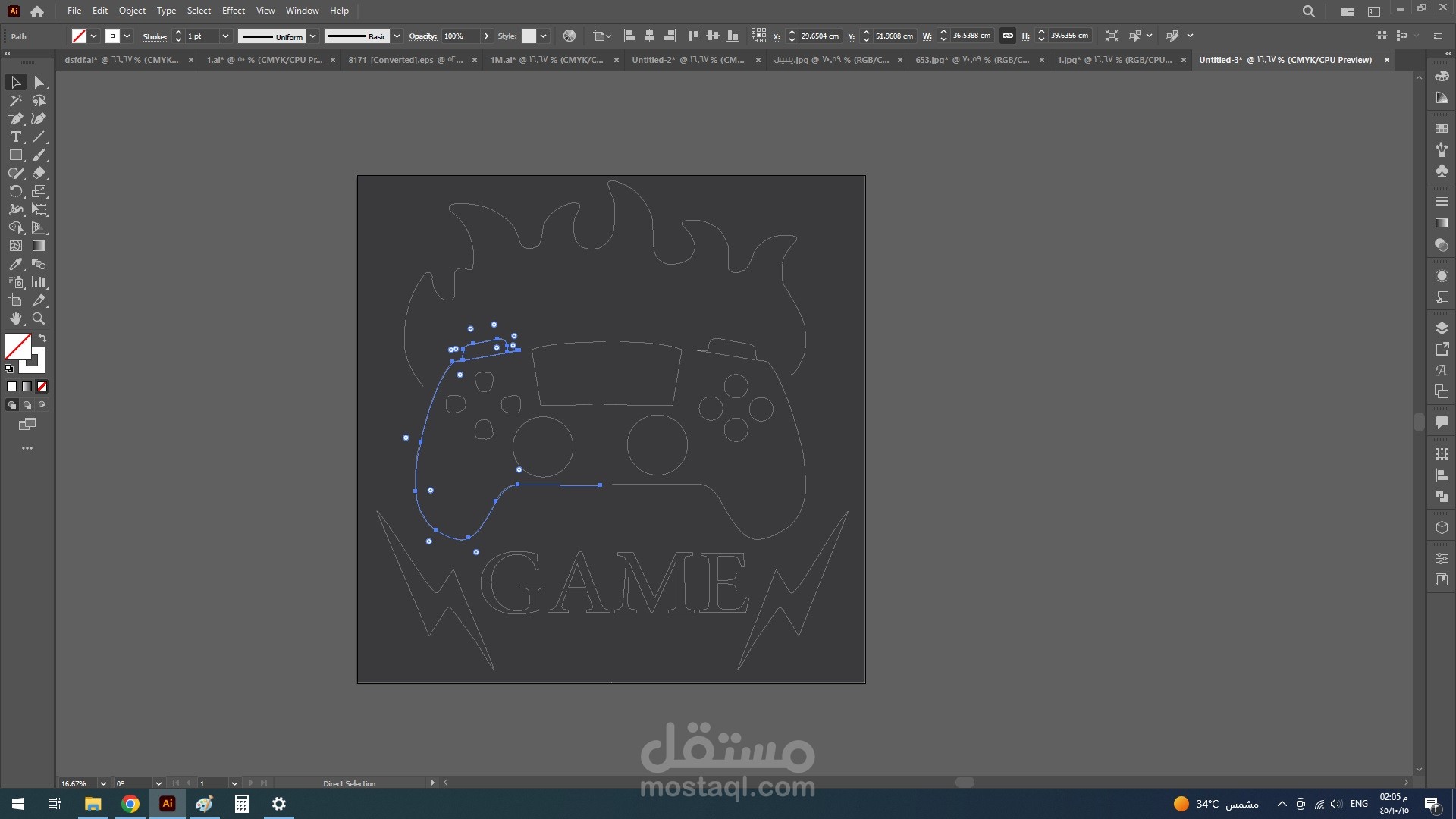
Task: Click the Stroke label link
Action: pyautogui.click(x=155, y=36)
